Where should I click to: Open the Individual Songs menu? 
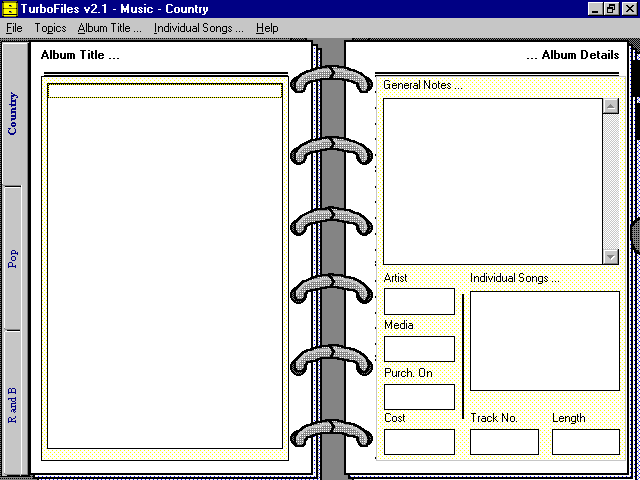[x=198, y=28]
